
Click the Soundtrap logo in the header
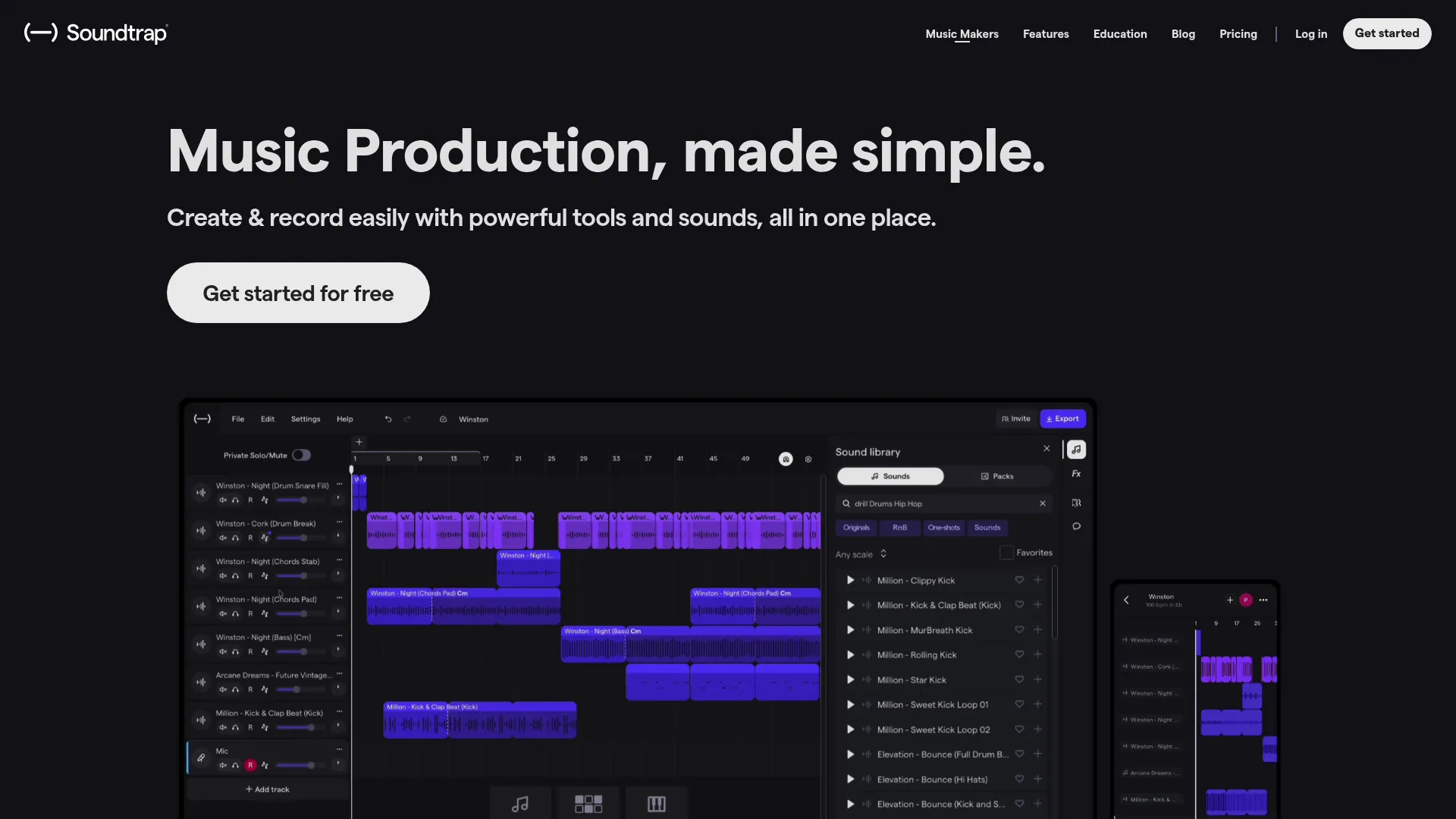coord(96,33)
